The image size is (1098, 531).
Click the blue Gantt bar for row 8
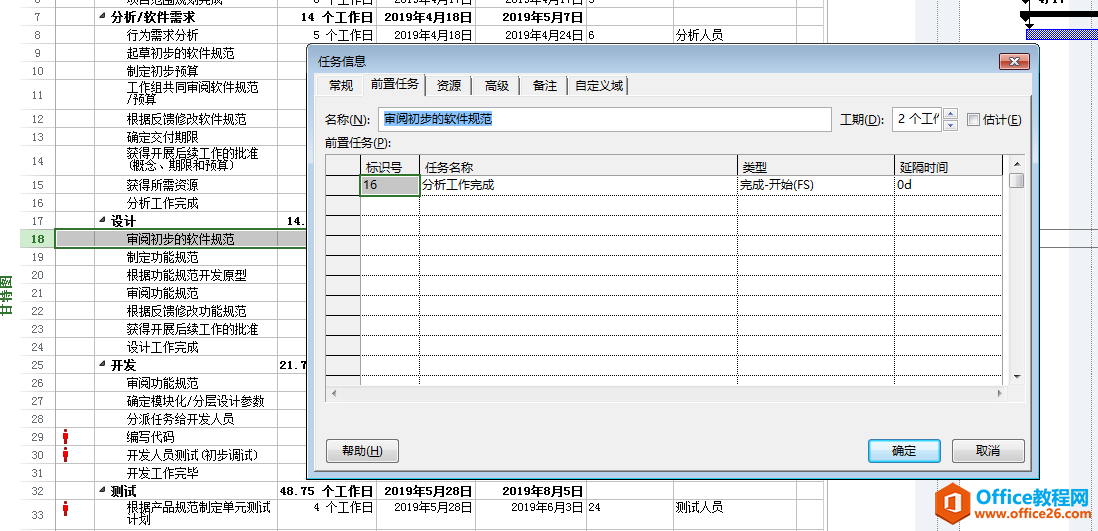pyautogui.click(x=1062, y=34)
